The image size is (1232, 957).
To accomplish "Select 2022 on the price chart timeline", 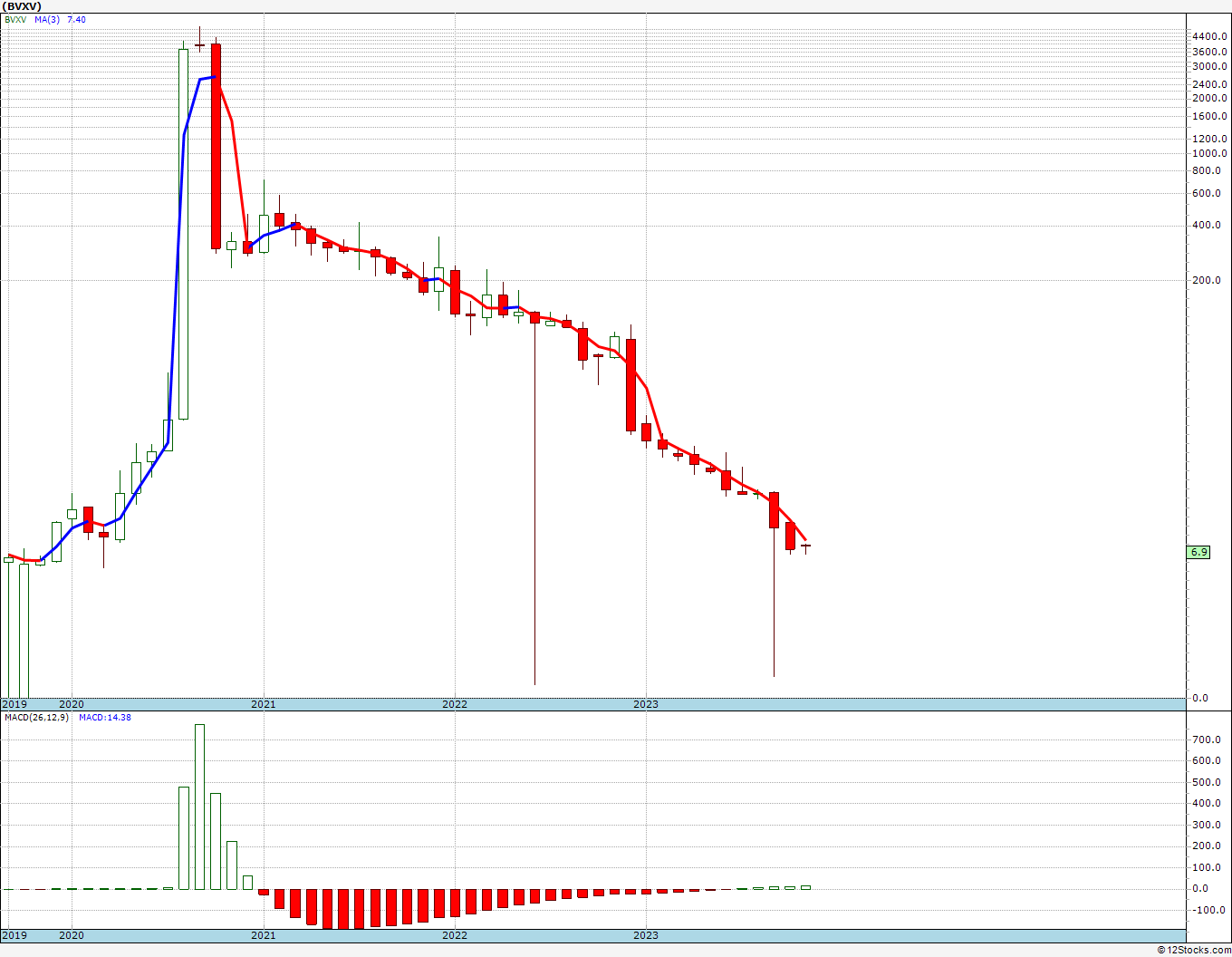I will pyautogui.click(x=454, y=704).
